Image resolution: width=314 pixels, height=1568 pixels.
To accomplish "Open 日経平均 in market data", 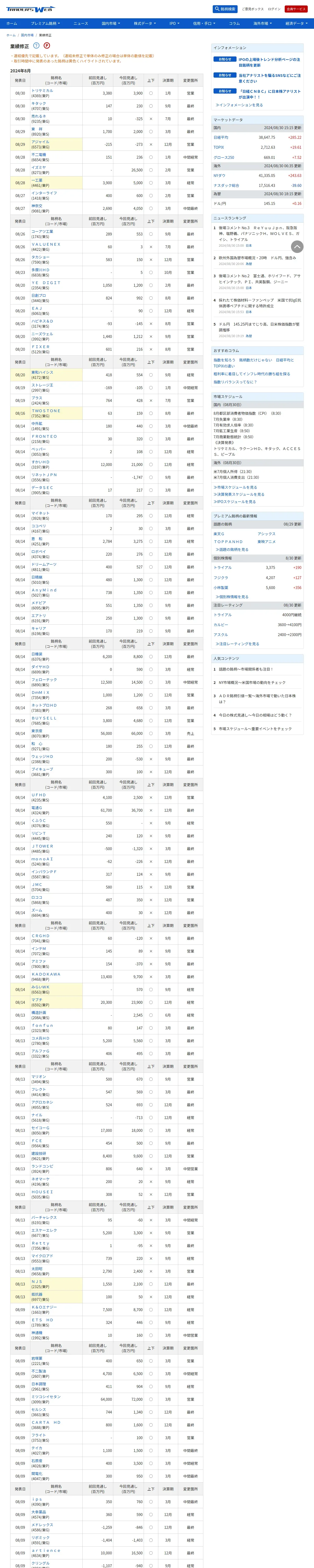I will tap(221, 137).
